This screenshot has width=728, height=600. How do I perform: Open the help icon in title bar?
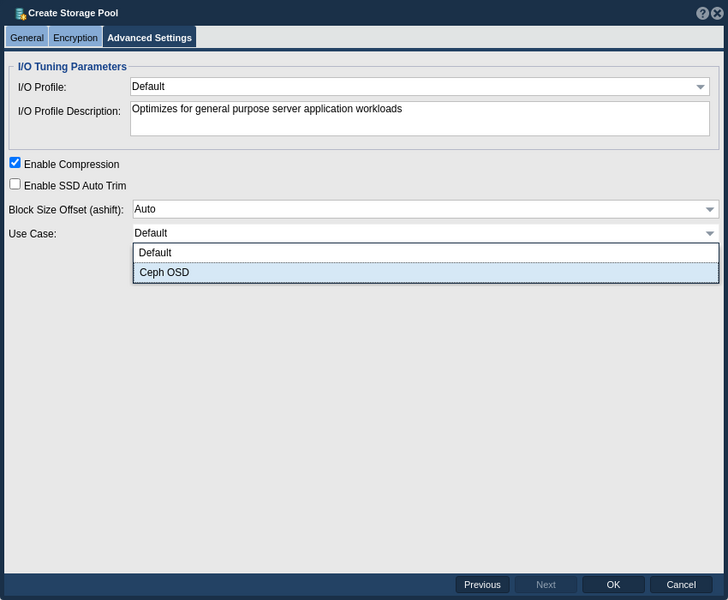pyautogui.click(x=702, y=13)
